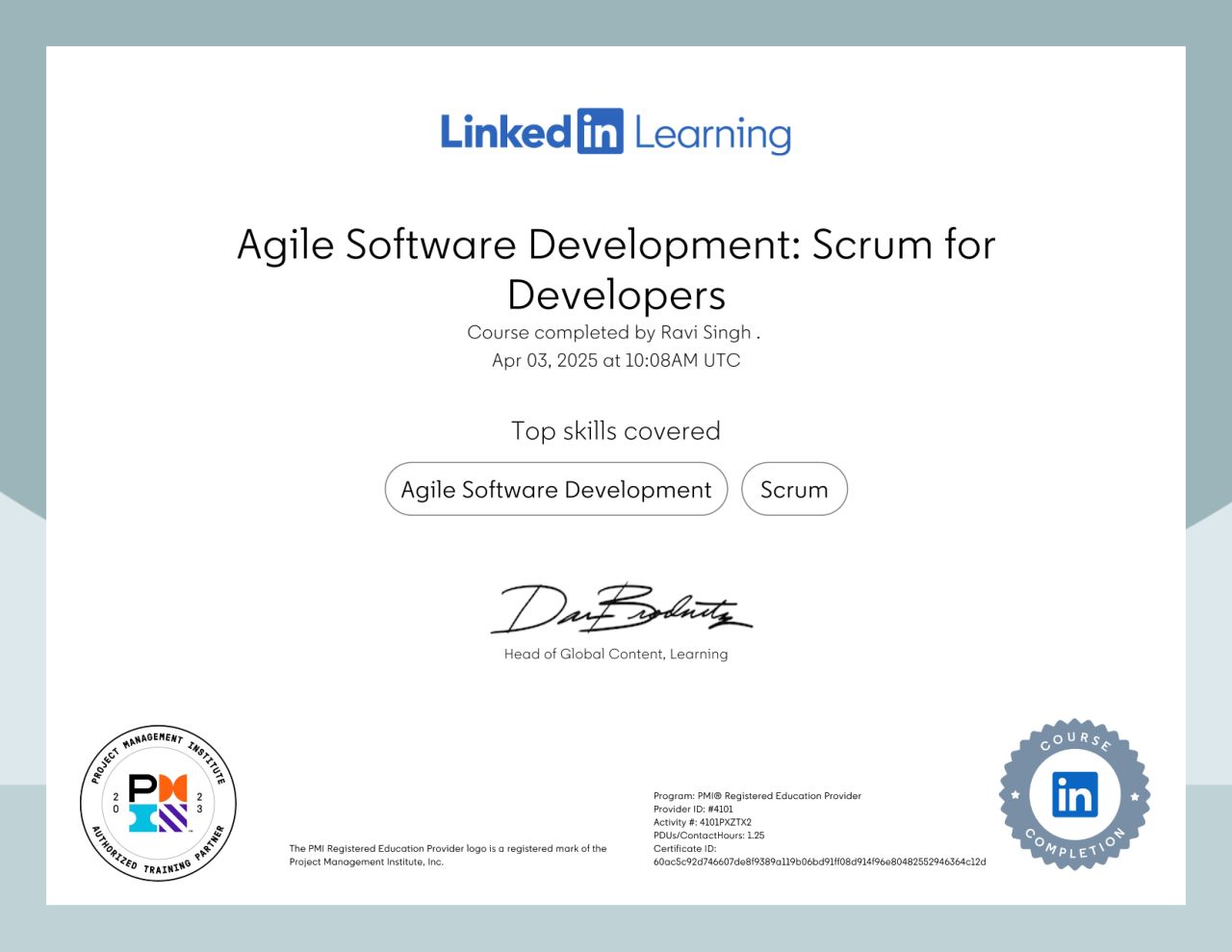Screen dimensions: 1232x952
Task: Select the Scrum skill pill
Action: pyautogui.click(x=794, y=489)
